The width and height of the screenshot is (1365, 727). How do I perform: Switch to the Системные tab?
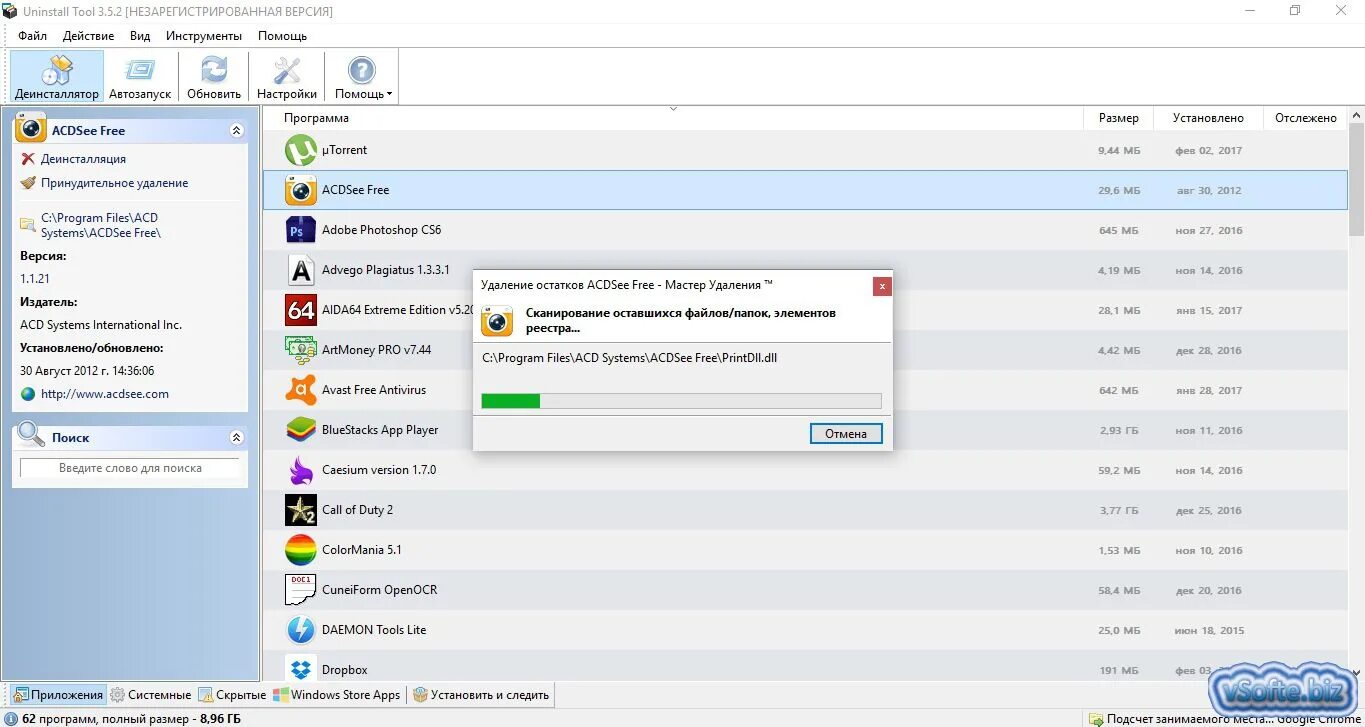click(150, 694)
